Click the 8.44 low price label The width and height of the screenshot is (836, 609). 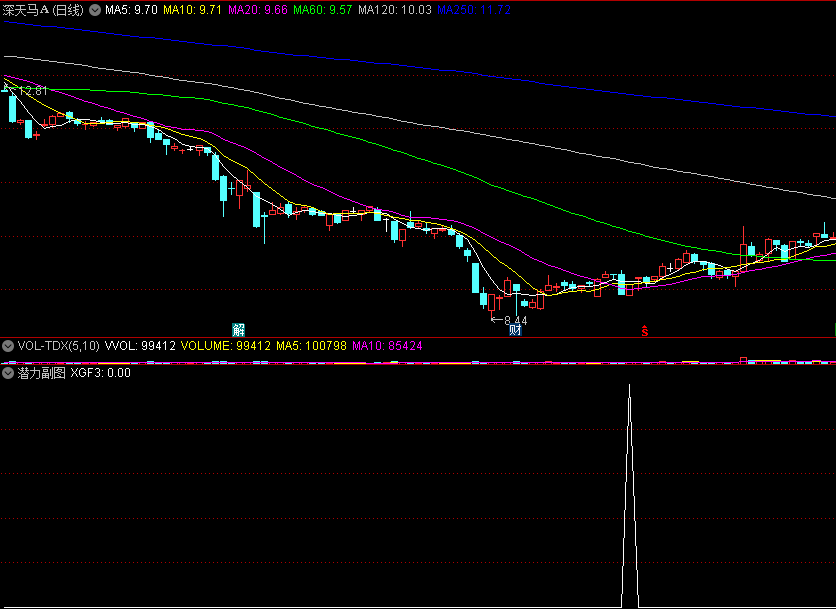(515, 320)
